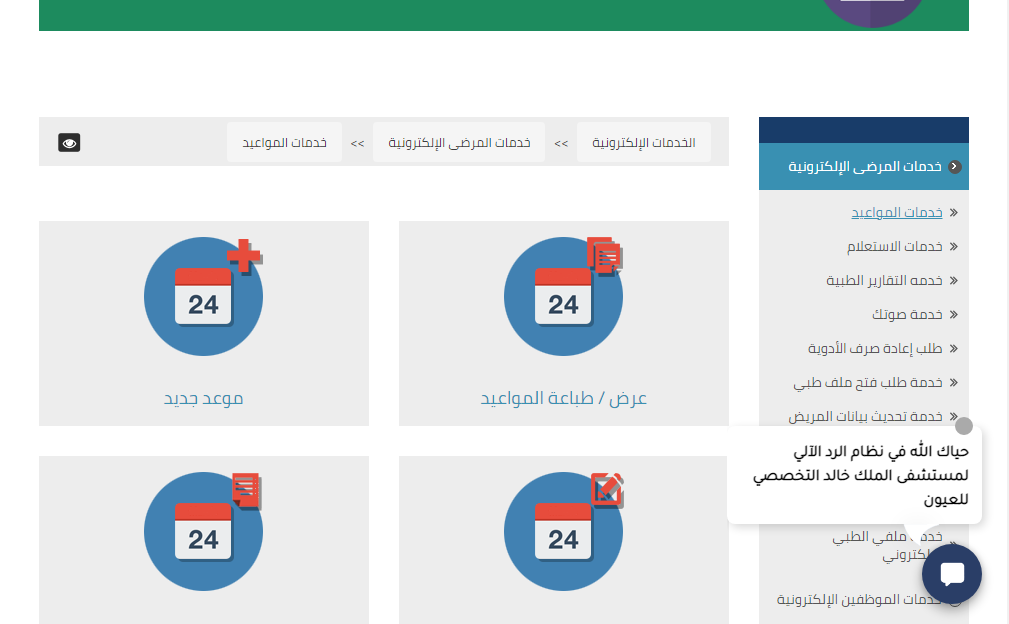The width and height of the screenshot is (1009, 624).
Task: Click خدمات المواعيد breadcrumb item
Action: (284, 143)
